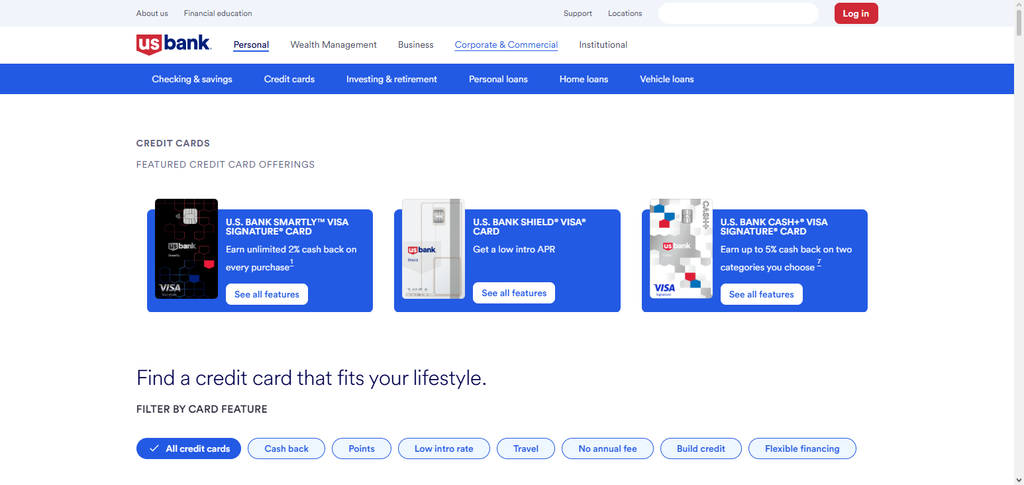The width and height of the screenshot is (1024, 485).
Task: See all features for Cash+ Visa card
Action: tap(761, 294)
